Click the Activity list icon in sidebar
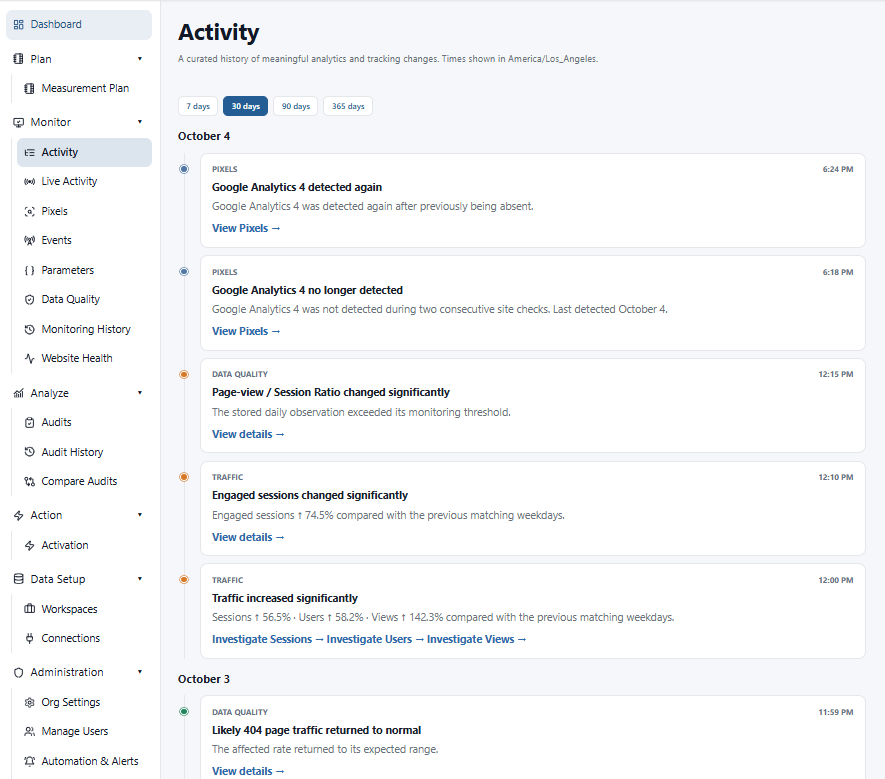This screenshot has width=885, height=779. (x=29, y=152)
